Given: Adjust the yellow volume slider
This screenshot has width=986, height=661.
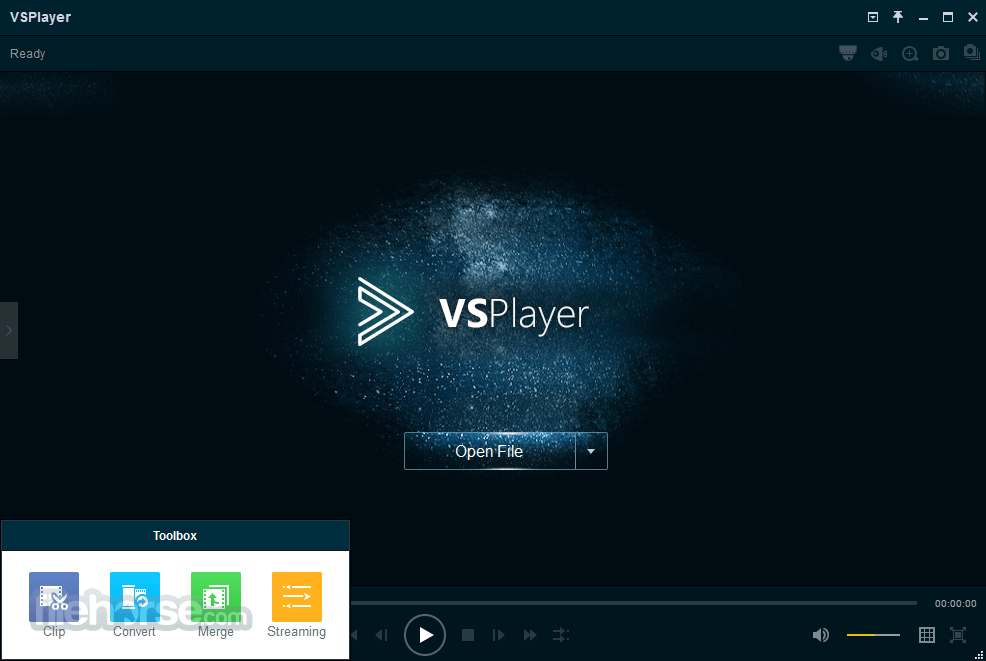Looking at the screenshot, I should point(873,635).
